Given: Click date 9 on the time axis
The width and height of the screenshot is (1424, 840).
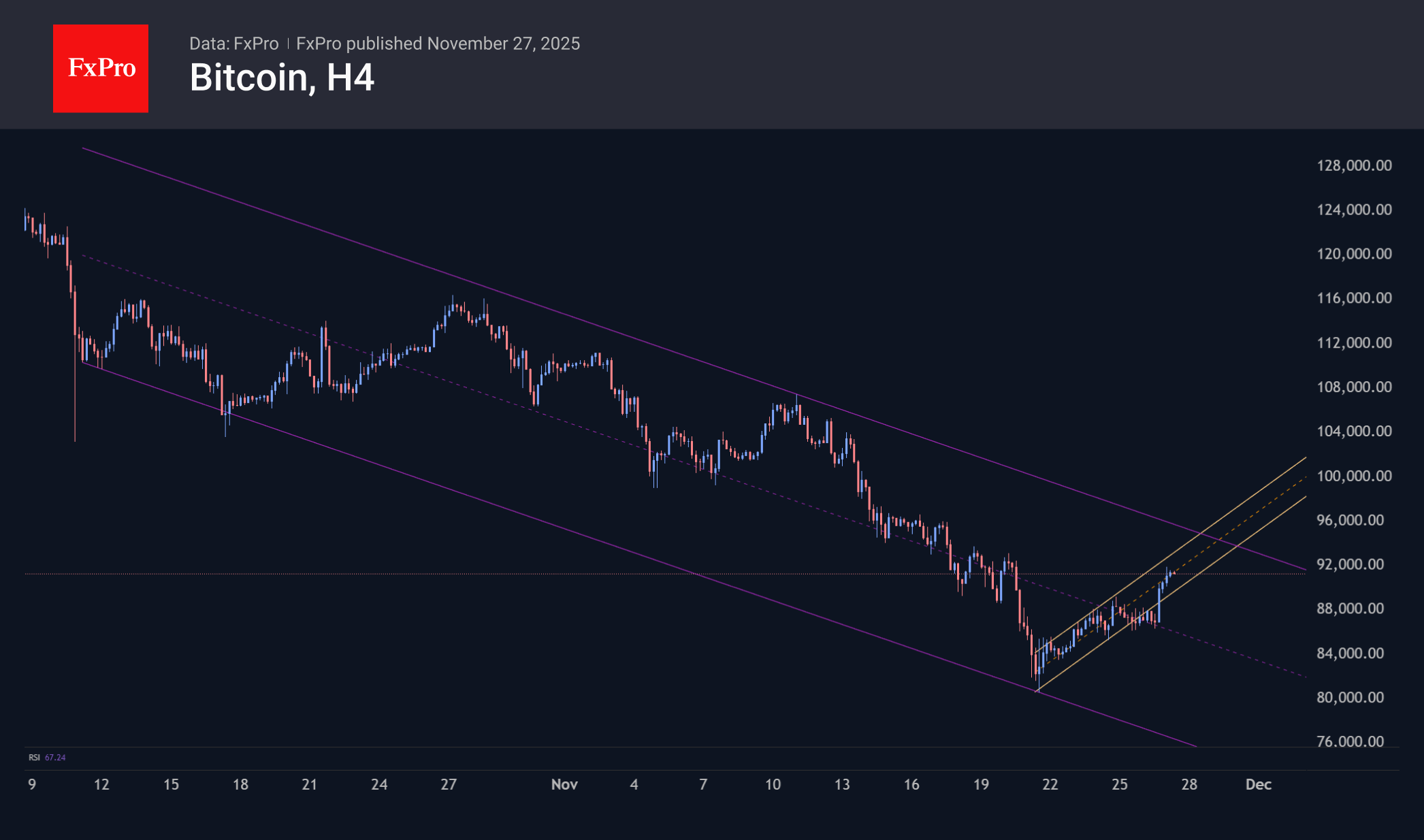Looking at the screenshot, I should [32, 784].
